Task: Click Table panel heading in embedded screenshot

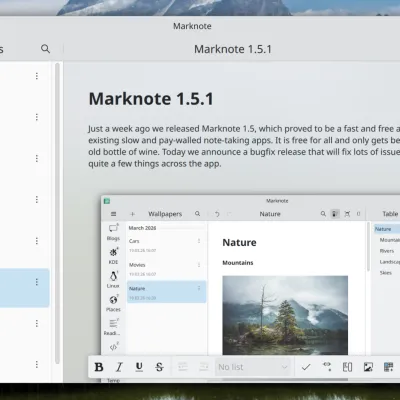Action: (x=390, y=214)
